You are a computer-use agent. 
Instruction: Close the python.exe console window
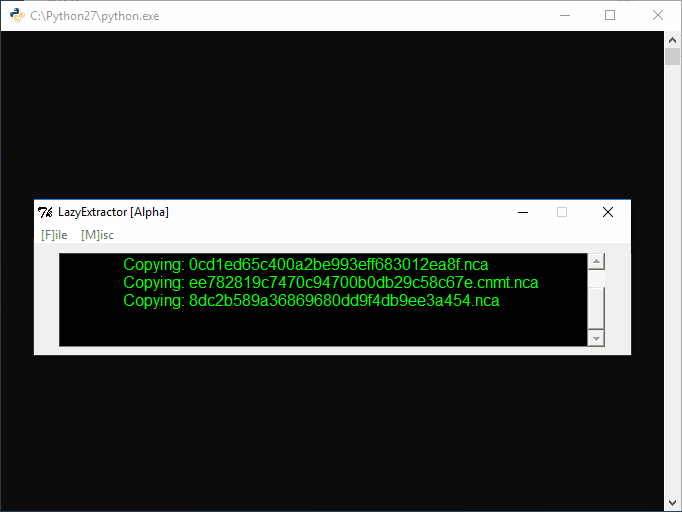(657, 16)
